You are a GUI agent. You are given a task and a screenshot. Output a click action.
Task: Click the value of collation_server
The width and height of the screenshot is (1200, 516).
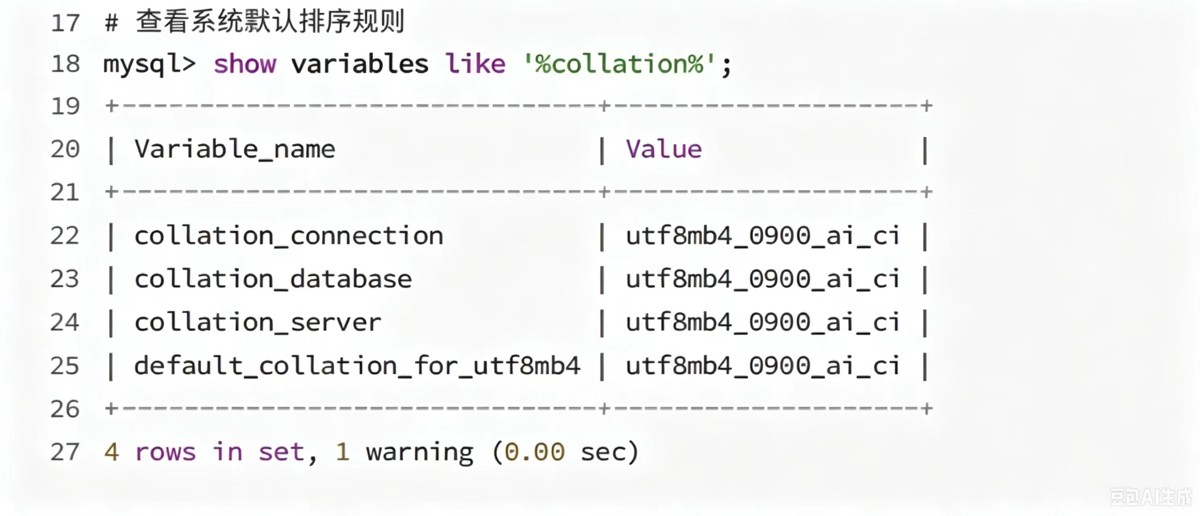[x=763, y=322]
